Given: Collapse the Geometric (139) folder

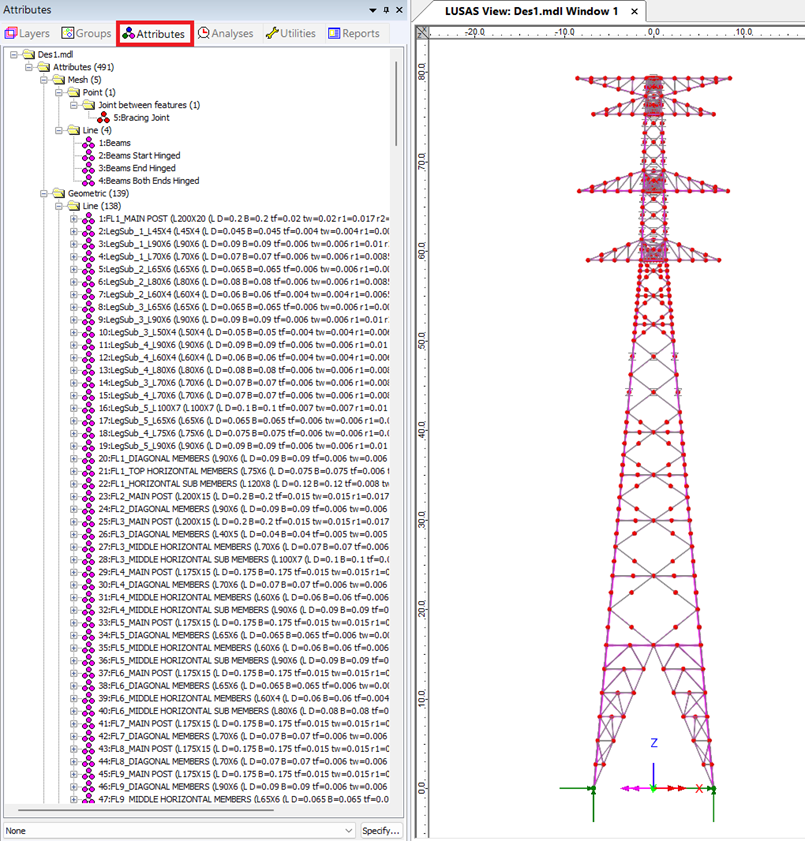Looking at the screenshot, I should [45, 193].
